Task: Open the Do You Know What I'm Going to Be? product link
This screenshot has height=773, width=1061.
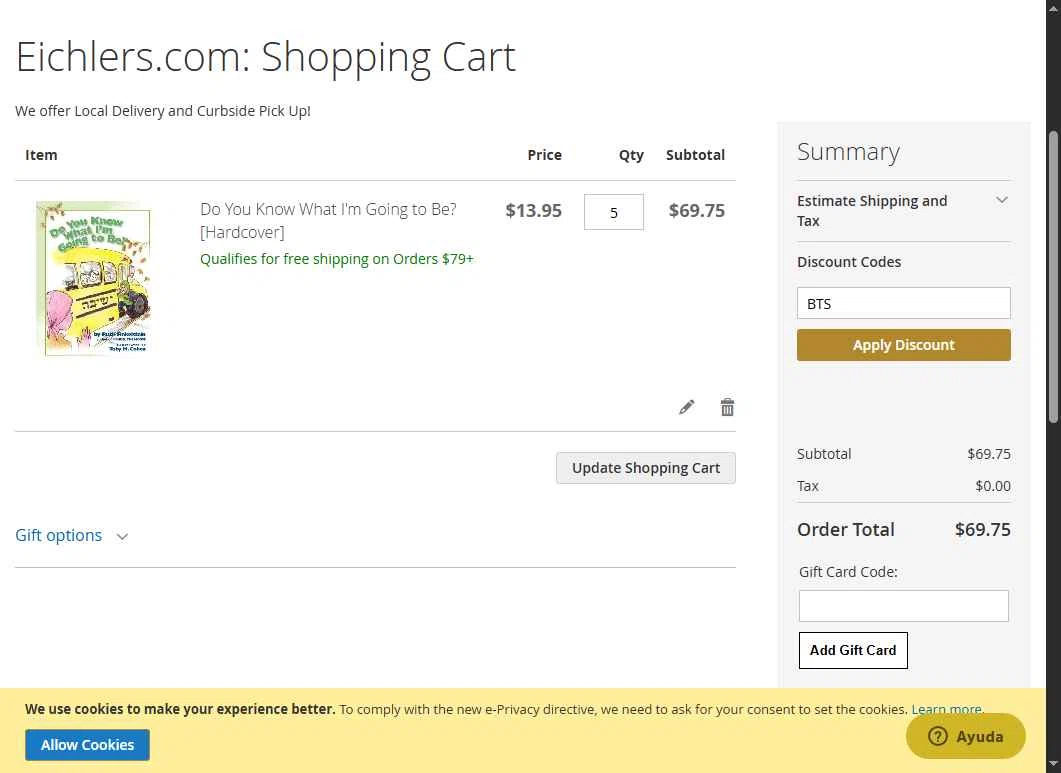Action: [328, 221]
